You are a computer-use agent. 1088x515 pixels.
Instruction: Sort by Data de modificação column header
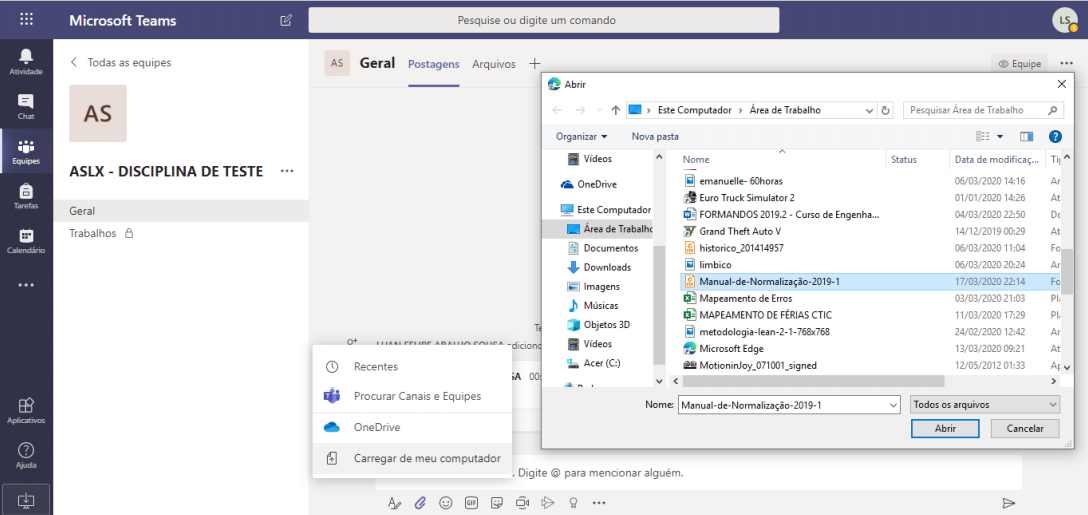996,160
